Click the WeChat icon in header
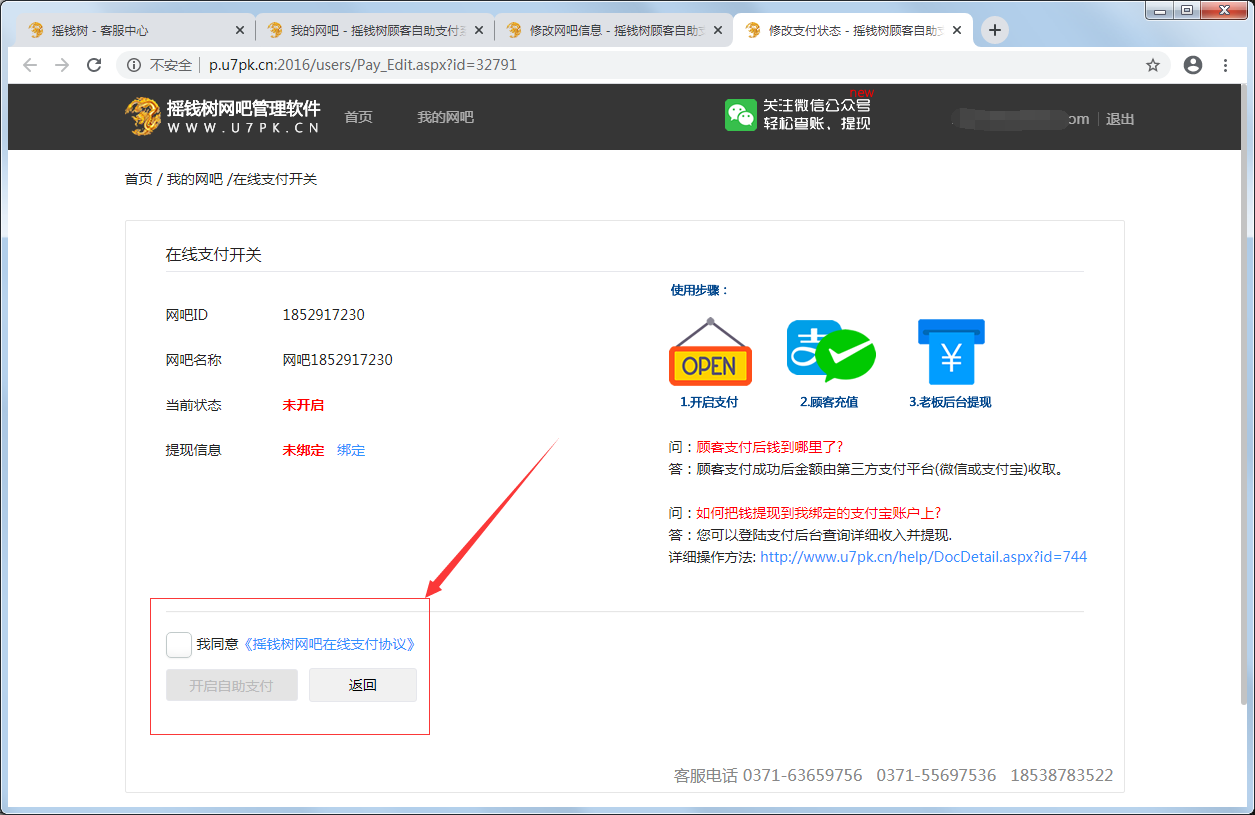The height and width of the screenshot is (815, 1255). click(x=740, y=115)
